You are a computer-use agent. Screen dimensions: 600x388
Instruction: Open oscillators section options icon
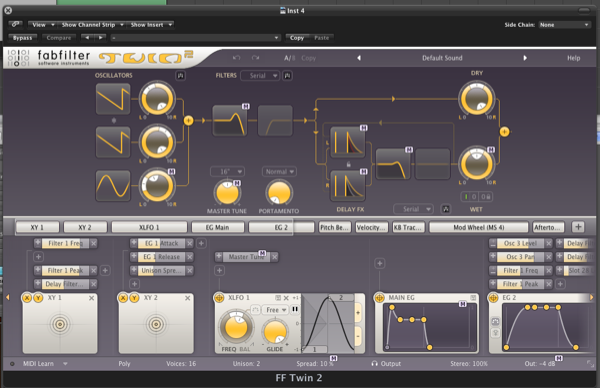tap(180, 75)
